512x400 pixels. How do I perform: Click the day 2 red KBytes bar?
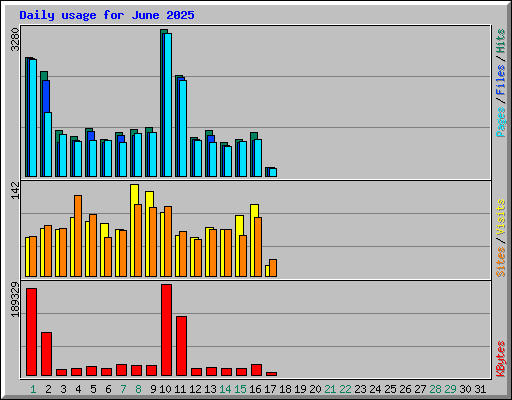click(47, 354)
